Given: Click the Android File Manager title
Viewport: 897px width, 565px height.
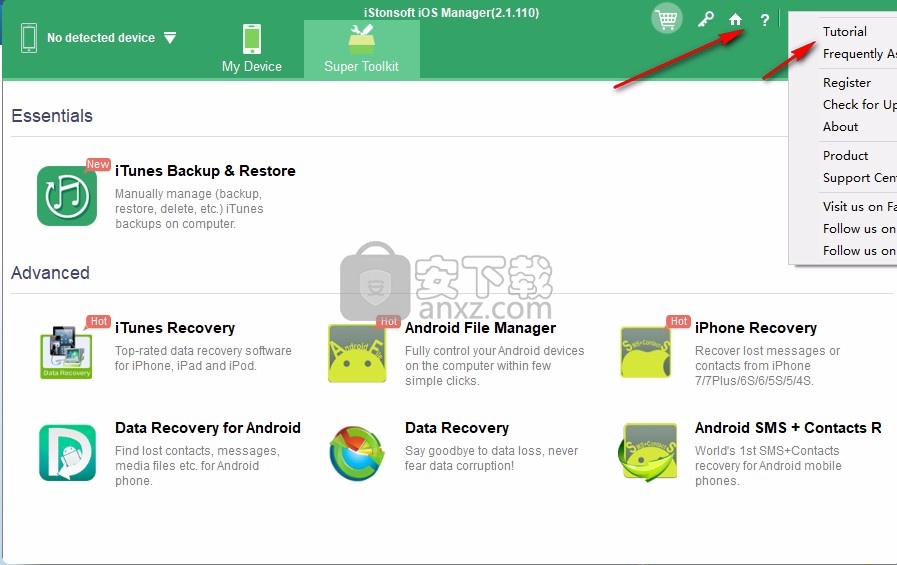Looking at the screenshot, I should [x=480, y=328].
